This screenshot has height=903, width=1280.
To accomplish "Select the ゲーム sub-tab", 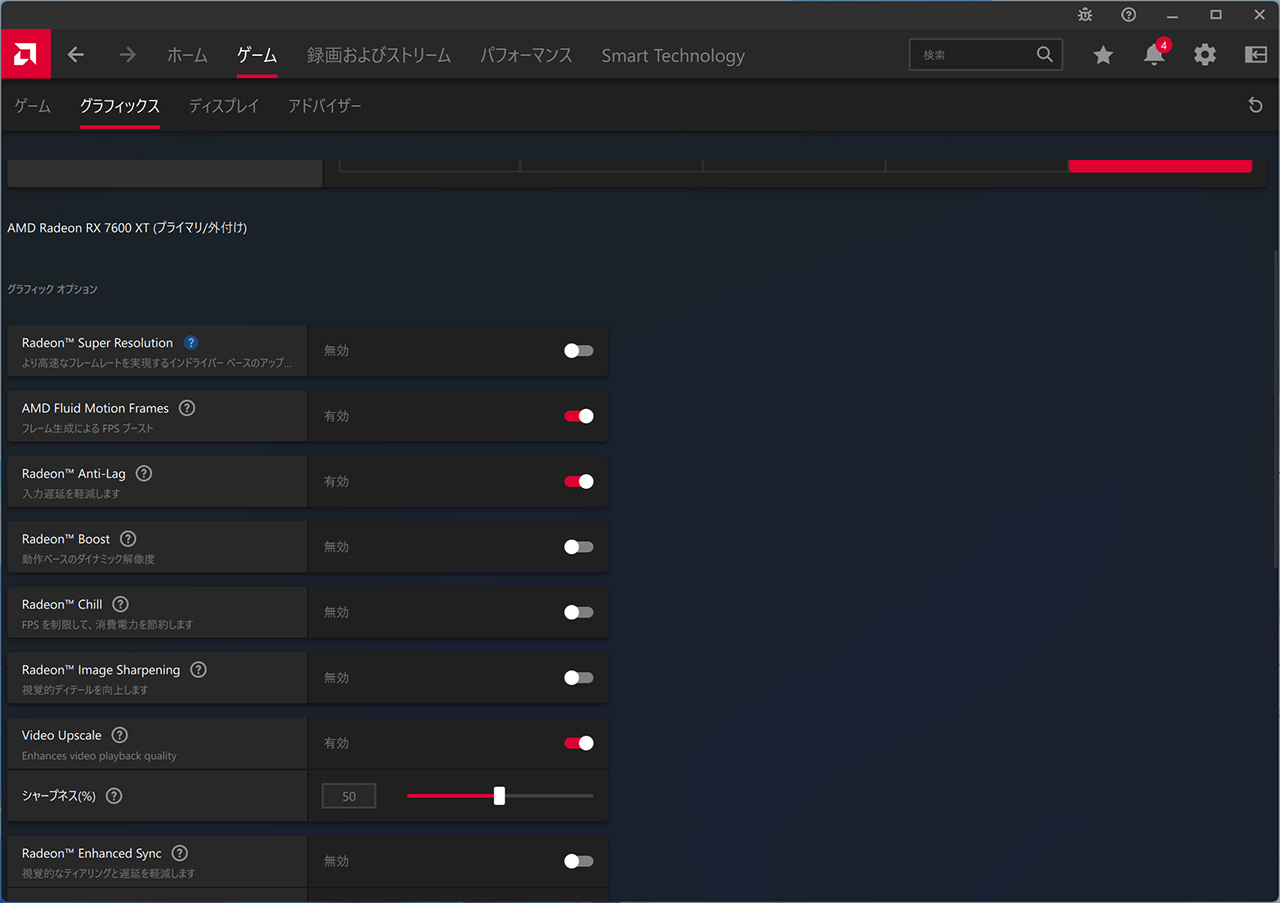I will point(33,106).
